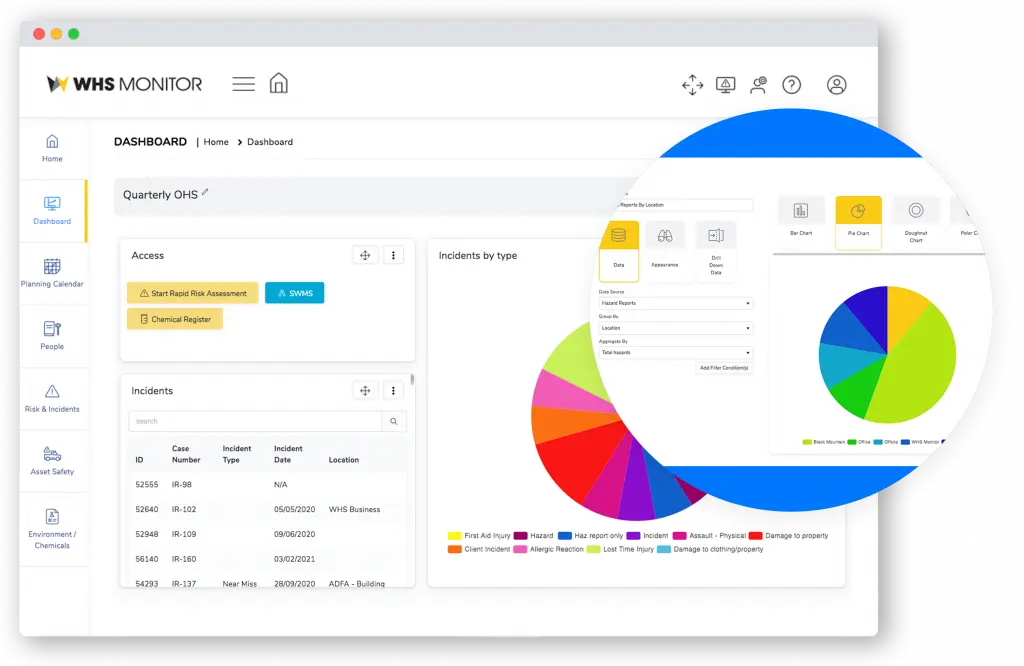Select the People section in the sidebar
Image resolution: width=1024 pixels, height=666 pixels.
click(51, 337)
